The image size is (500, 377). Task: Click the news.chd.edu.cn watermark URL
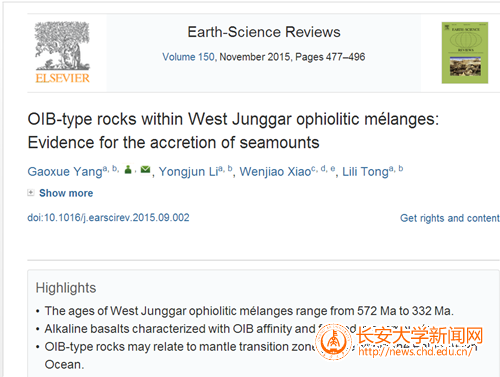tap(415, 351)
